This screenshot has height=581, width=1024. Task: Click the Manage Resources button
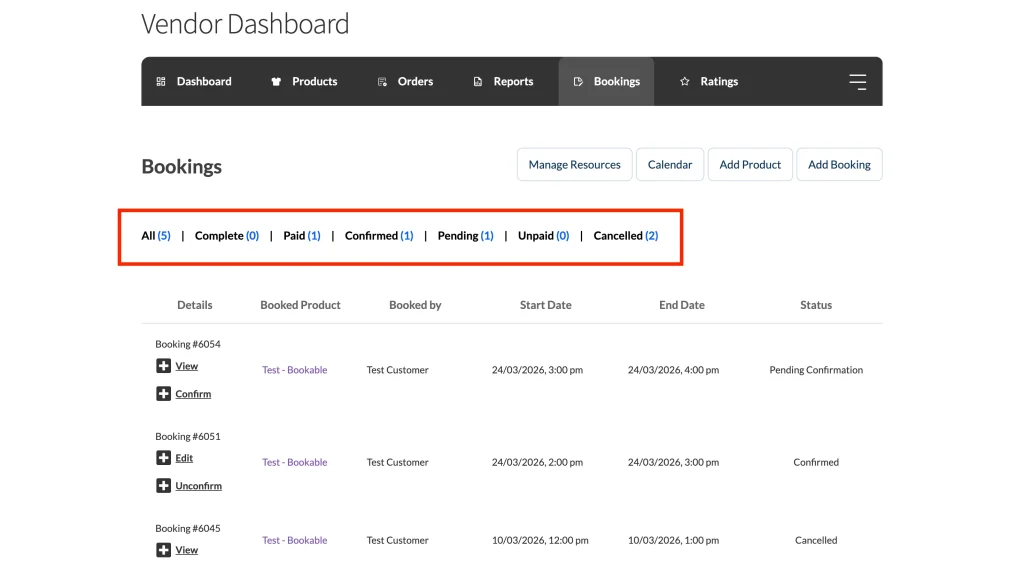(x=575, y=165)
